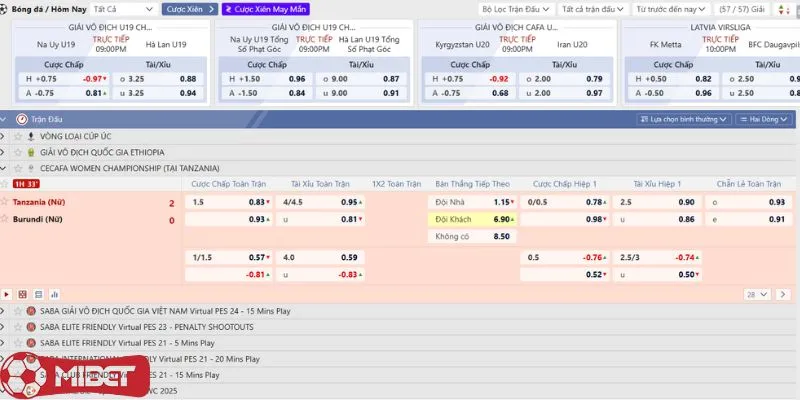This screenshot has width=800, height=400.
Task: Toggle favorite star for VÒNG LOẠI CÚP ÚC
Action: (17, 135)
